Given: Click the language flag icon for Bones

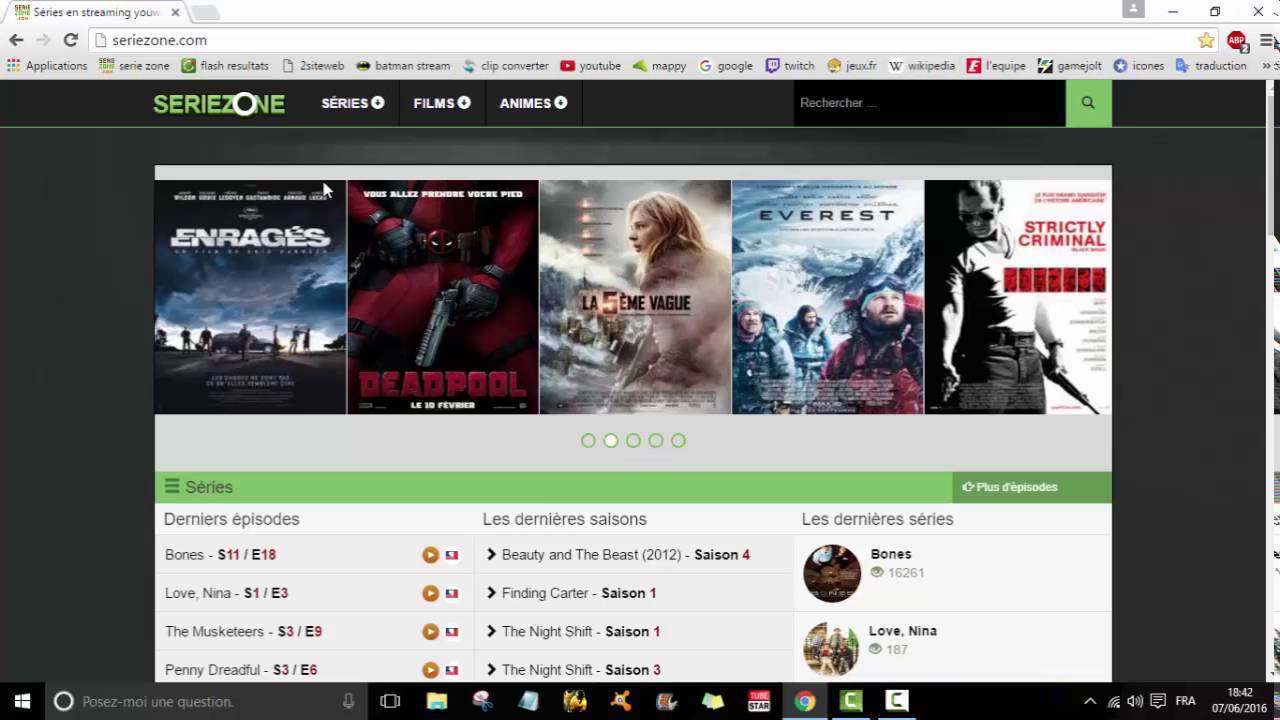Looking at the screenshot, I should click(x=452, y=555).
